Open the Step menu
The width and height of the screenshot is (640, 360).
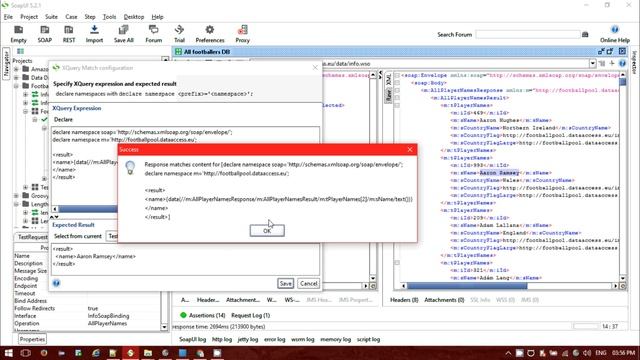[90, 17]
